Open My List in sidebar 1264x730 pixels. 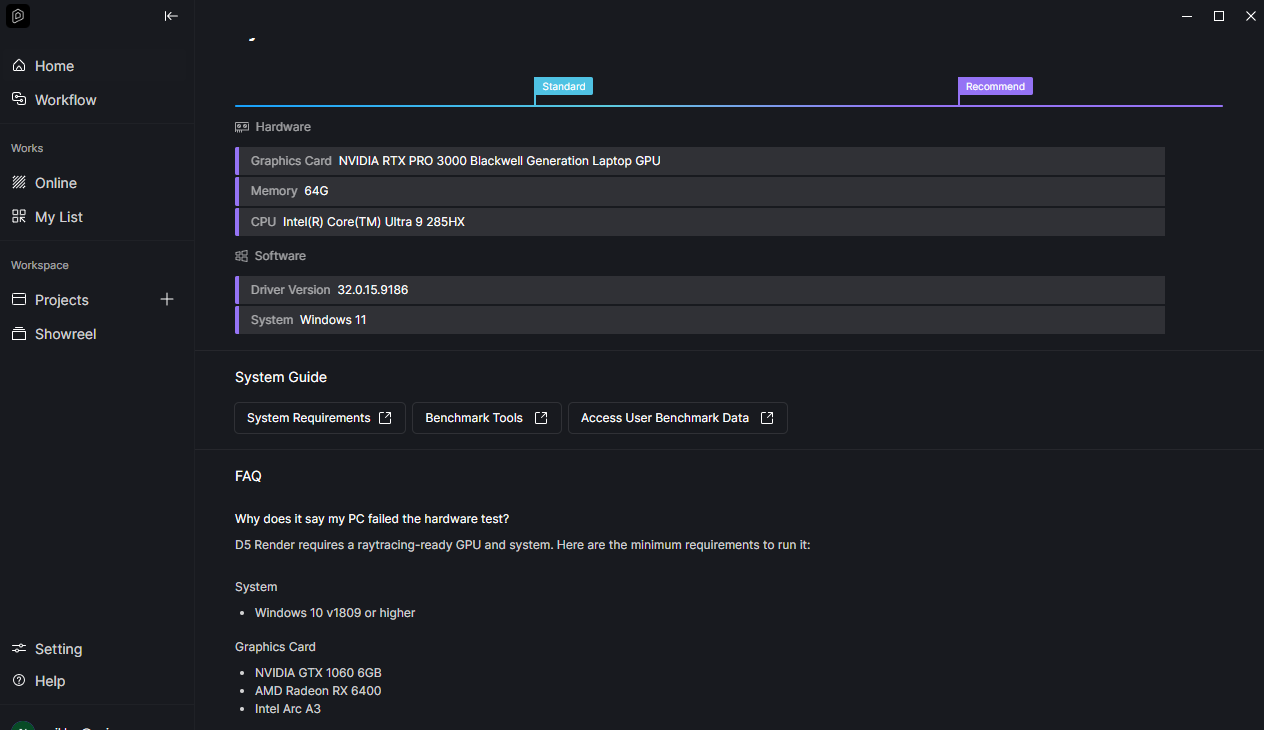point(58,217)
